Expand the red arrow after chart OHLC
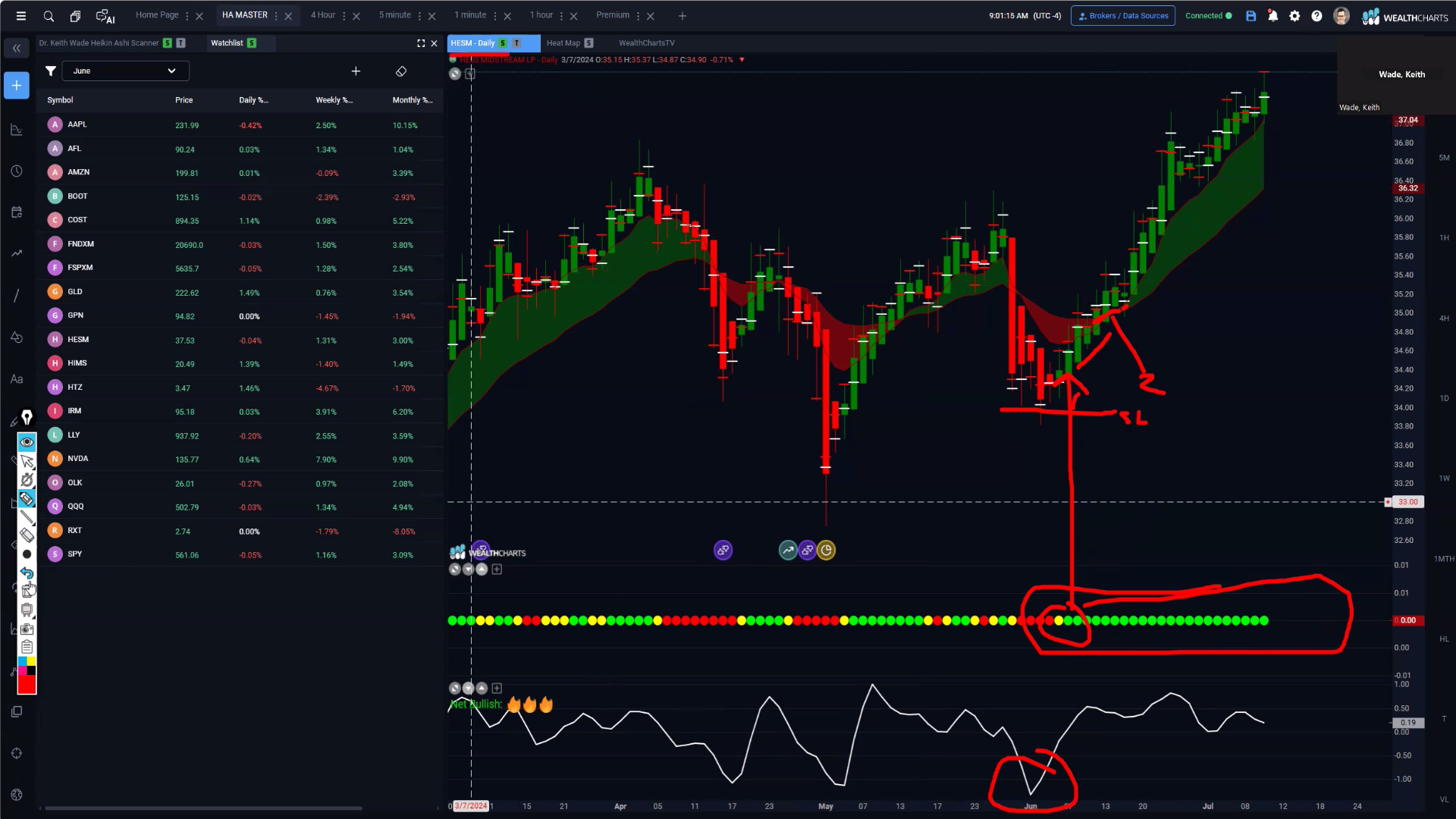1456x819 pixels. tap(742, 60)
